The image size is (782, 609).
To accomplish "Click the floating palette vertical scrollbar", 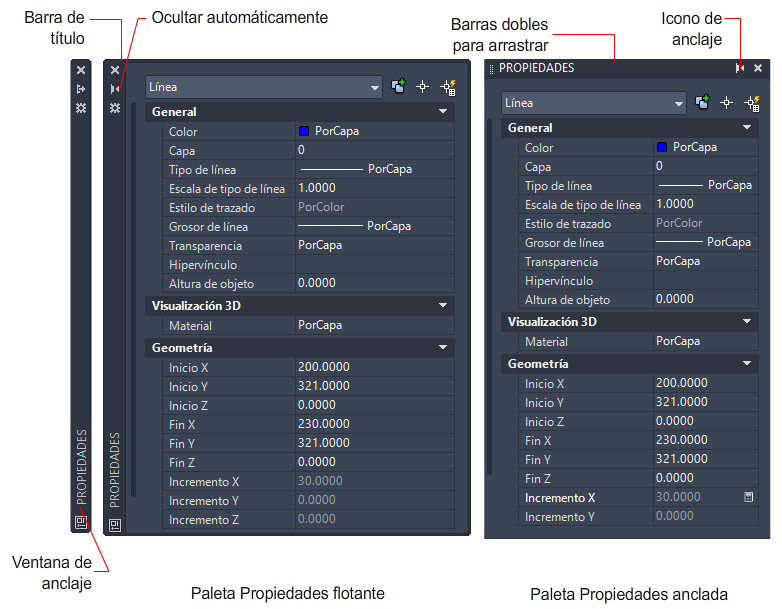I will (x=134, y=299).
